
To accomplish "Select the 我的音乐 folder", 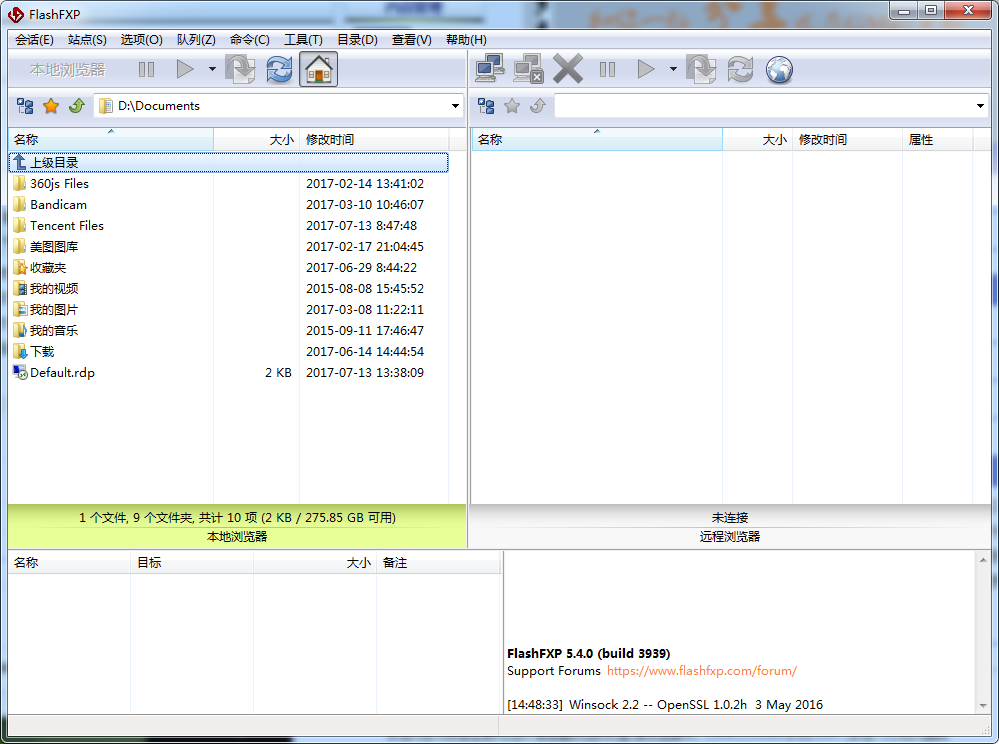I will pos(229,331).
